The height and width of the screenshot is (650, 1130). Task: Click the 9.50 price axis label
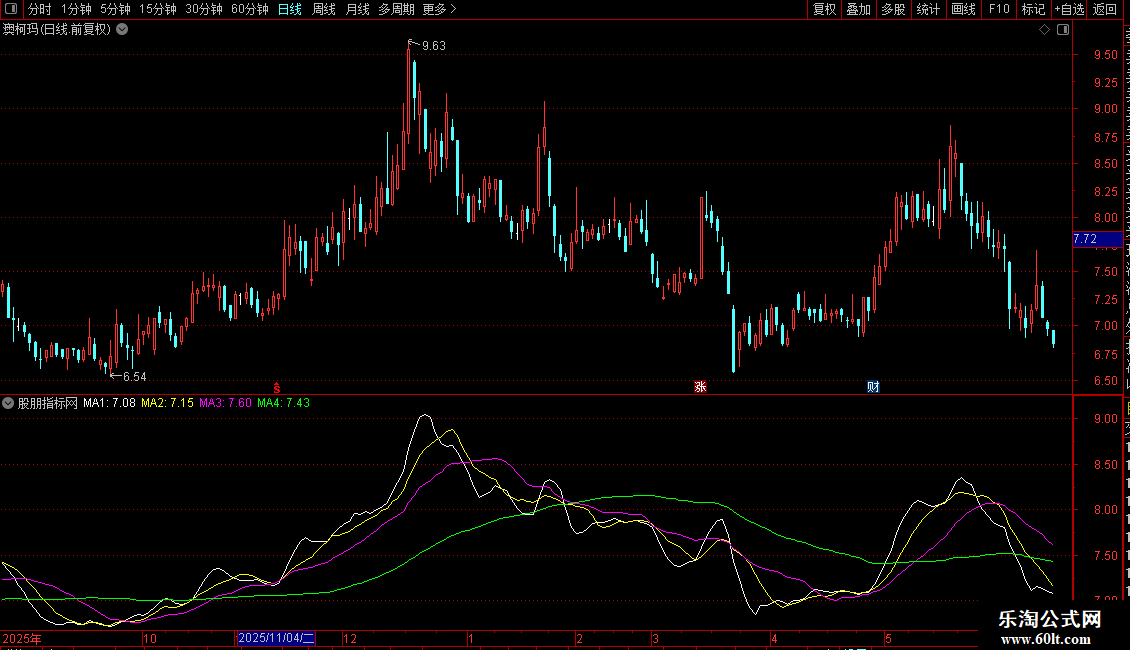[x=1105, y=55]
